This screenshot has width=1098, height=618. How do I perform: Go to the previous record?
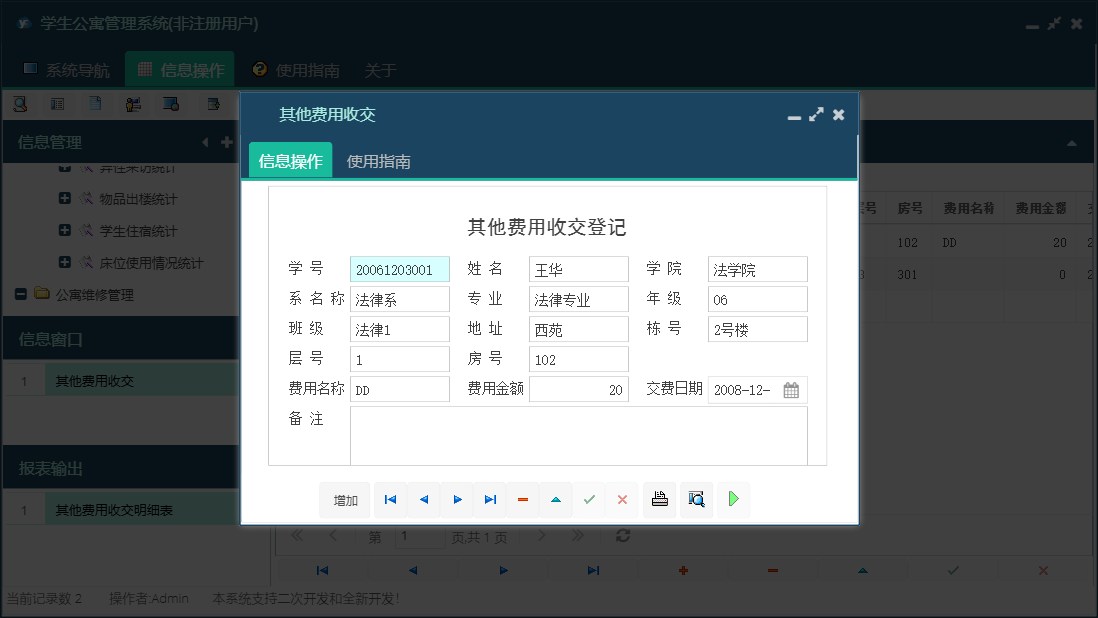[x=424, y=499]
